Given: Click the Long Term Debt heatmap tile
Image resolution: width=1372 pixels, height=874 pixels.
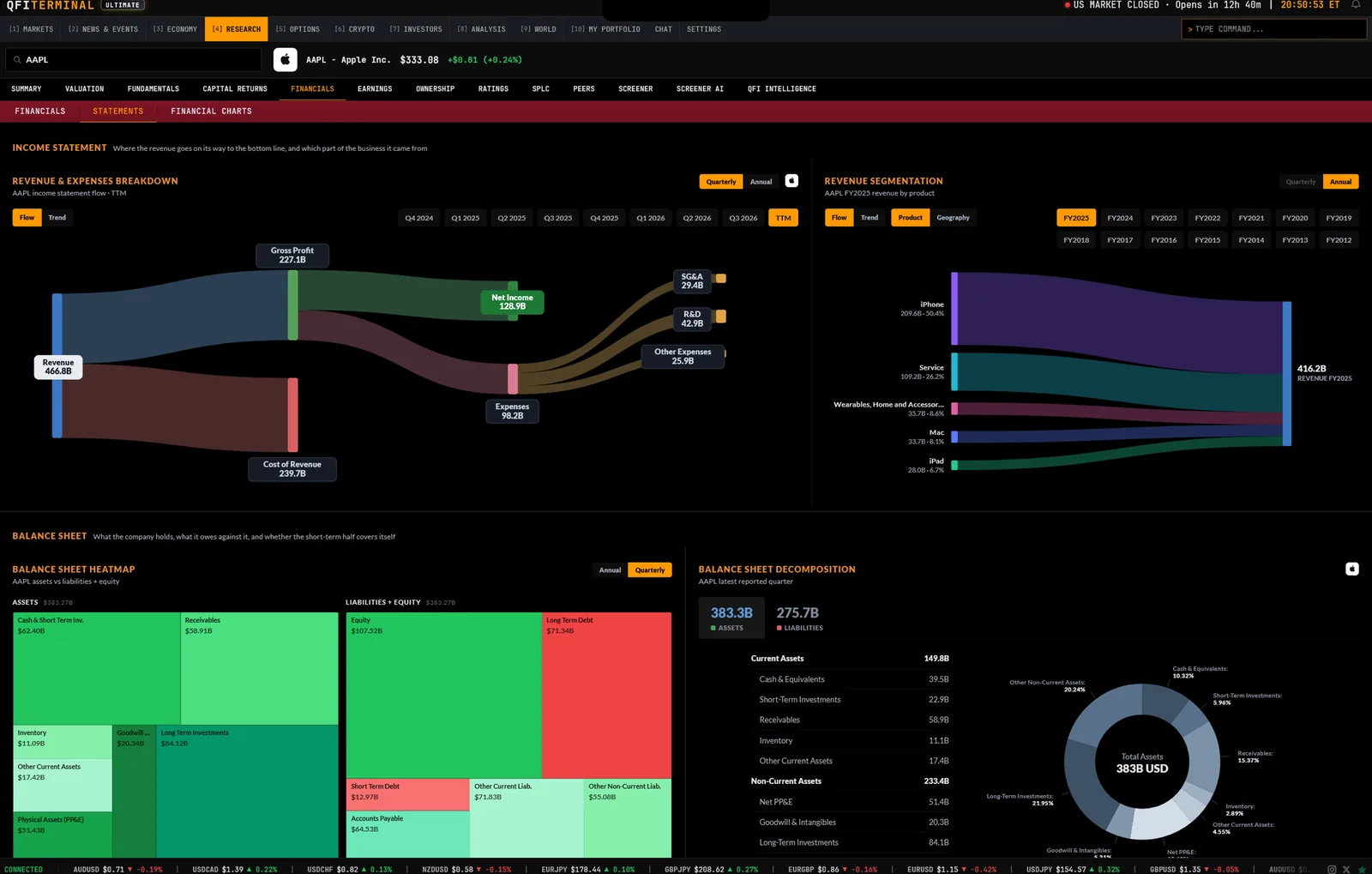Looking at the screenshot, I should tap(607, 696).
